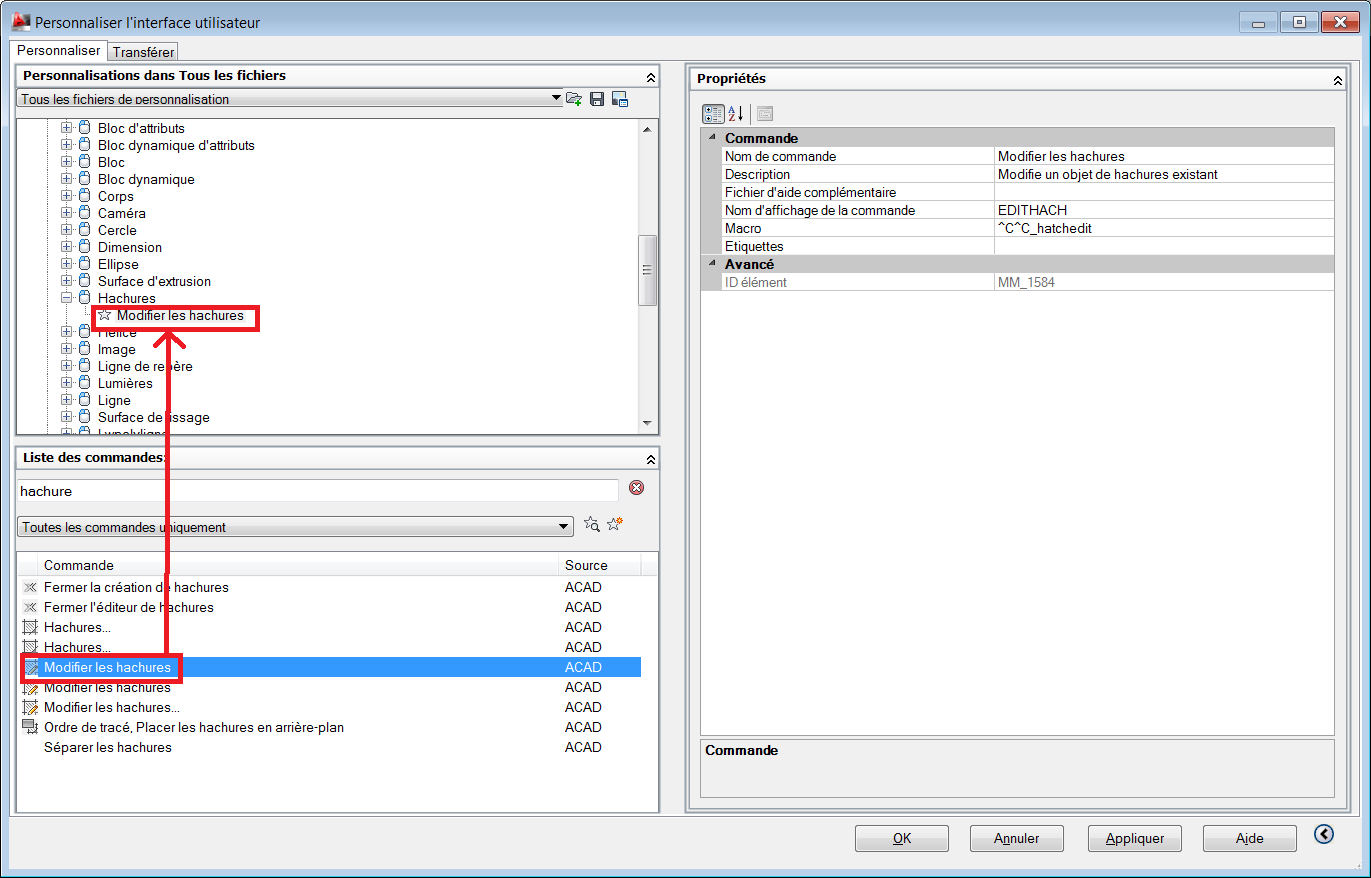1371x878 pixels.
Task: Click the Appliquer button
Action: [x=1135, y=838]
